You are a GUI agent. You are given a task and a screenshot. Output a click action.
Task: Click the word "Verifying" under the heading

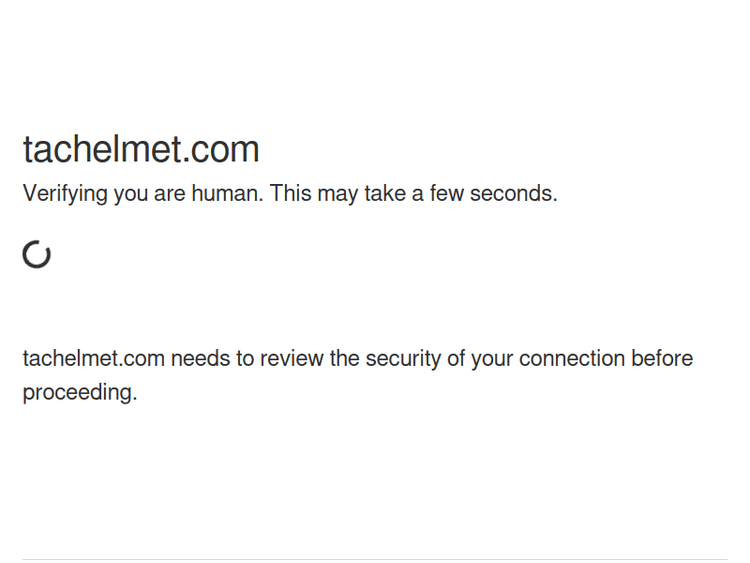click(x=65, y=194)
